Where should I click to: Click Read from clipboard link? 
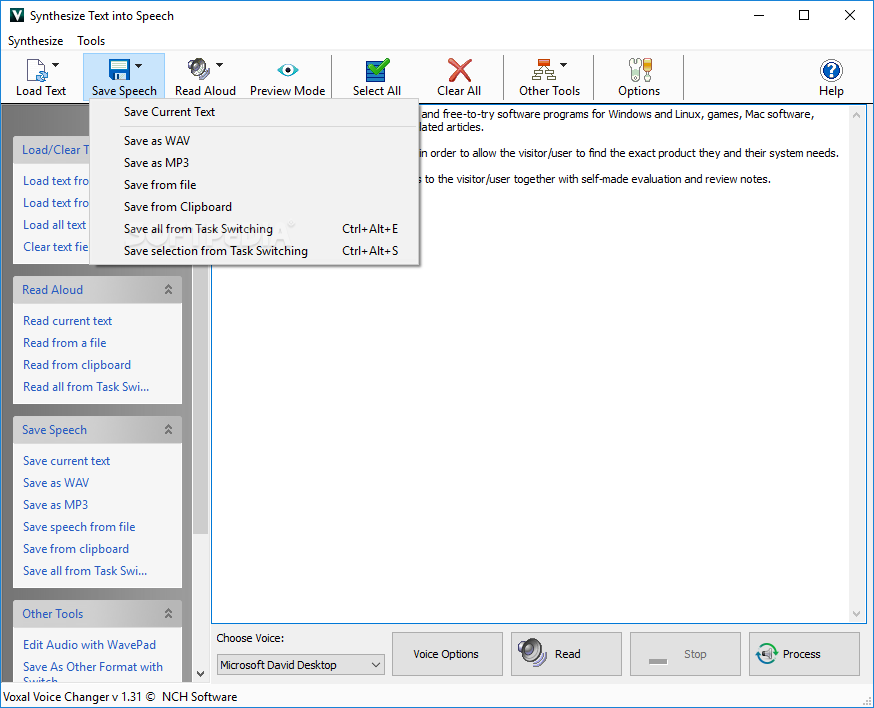click(77, 365)
